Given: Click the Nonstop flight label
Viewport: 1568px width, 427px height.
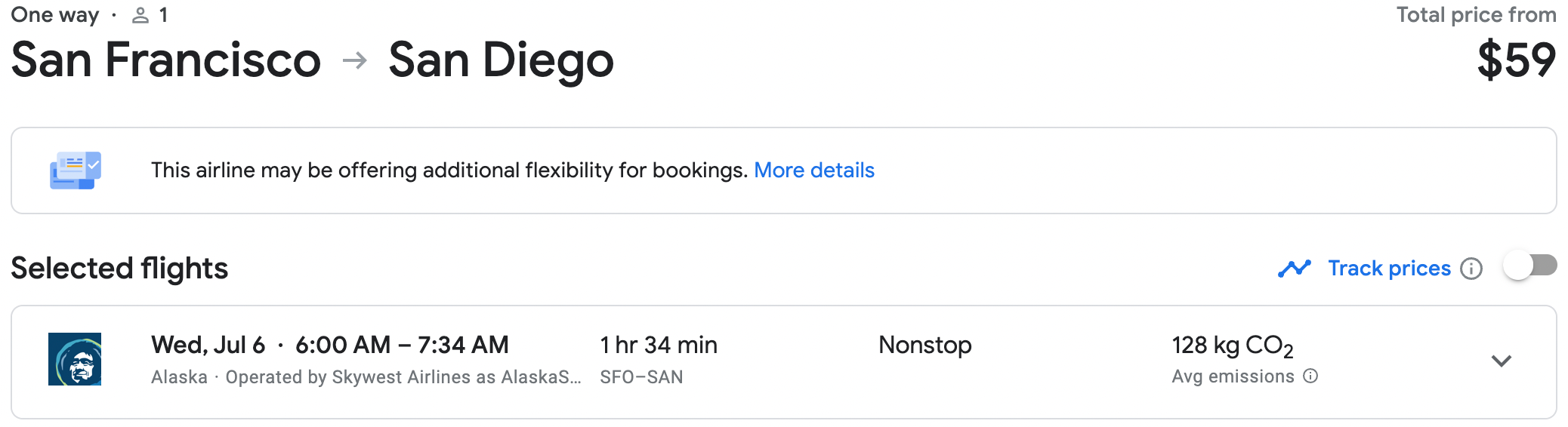Looking at the screenshot, I should (925, 345).
